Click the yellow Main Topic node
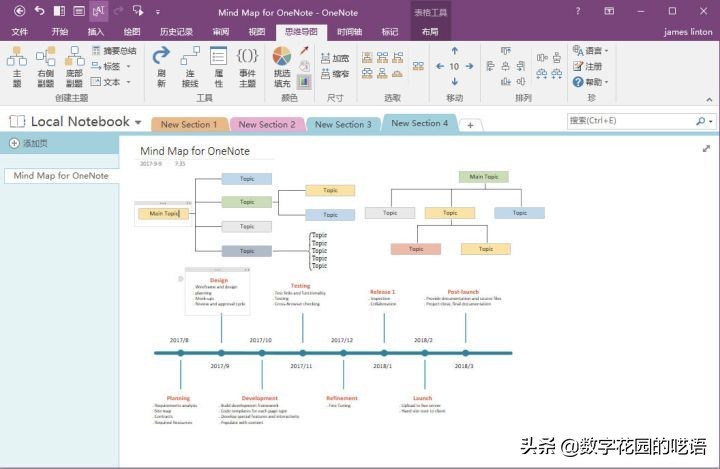The image size is (720, 469). (163, 214)
